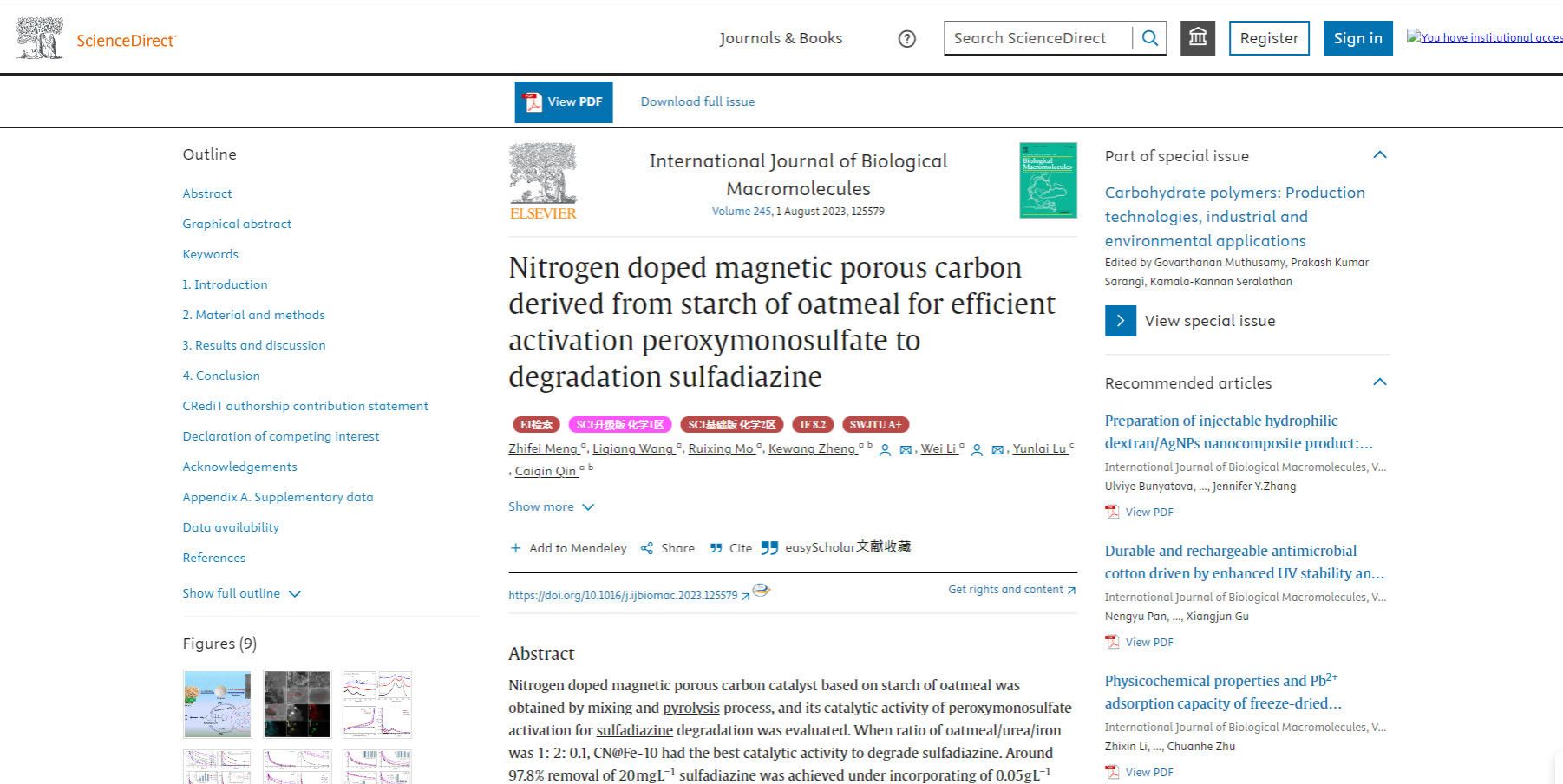The height and width of the screenshot is (784, 1563).
Task: Expand Show full outline
Action: (241, 593)
